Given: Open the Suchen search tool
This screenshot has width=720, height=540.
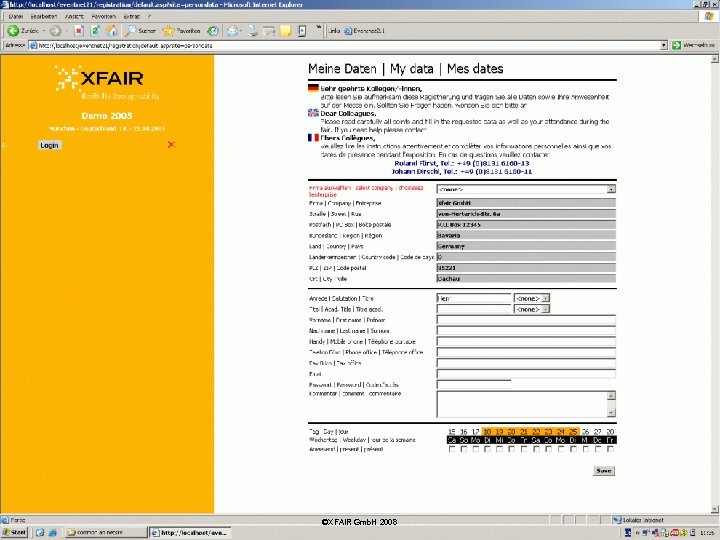Looking at the screenshot, I should [141, 31].
